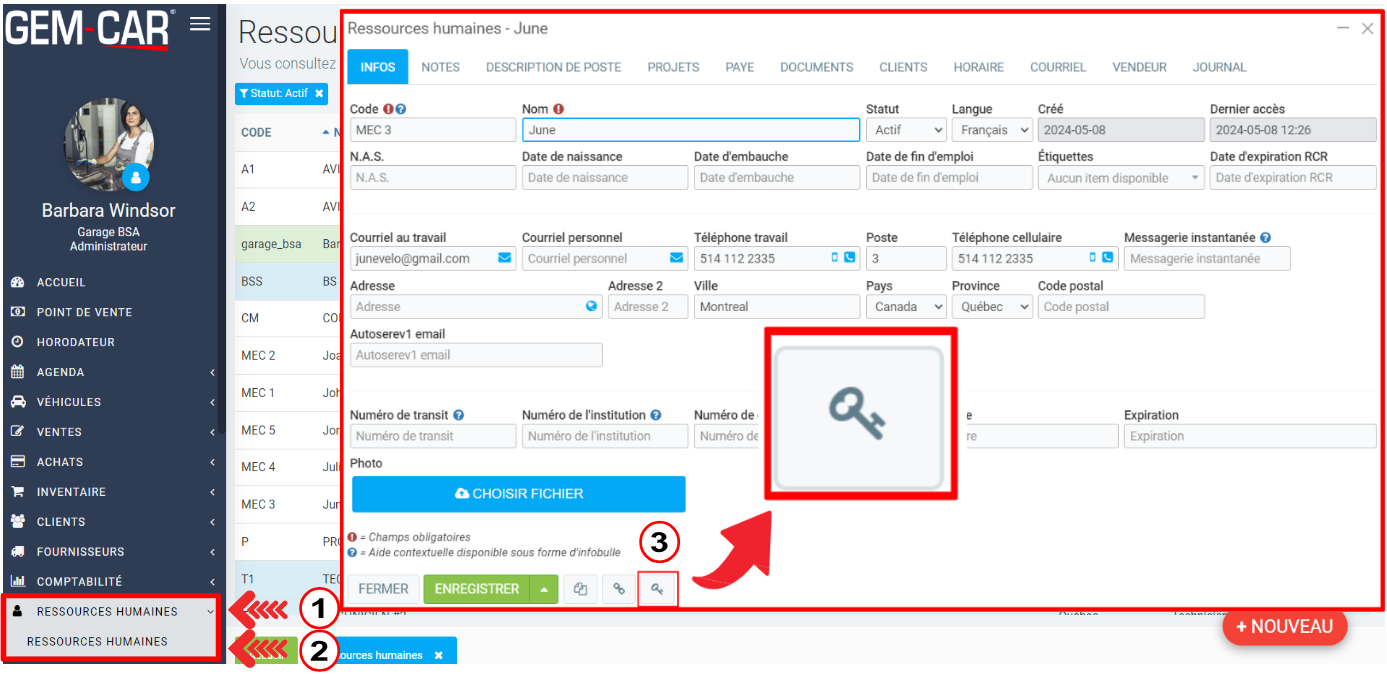Viewport: 1387px width, 674px height.
Task: Click the envelope icon in Courriel au travail
Action: [x=504, y=258]
